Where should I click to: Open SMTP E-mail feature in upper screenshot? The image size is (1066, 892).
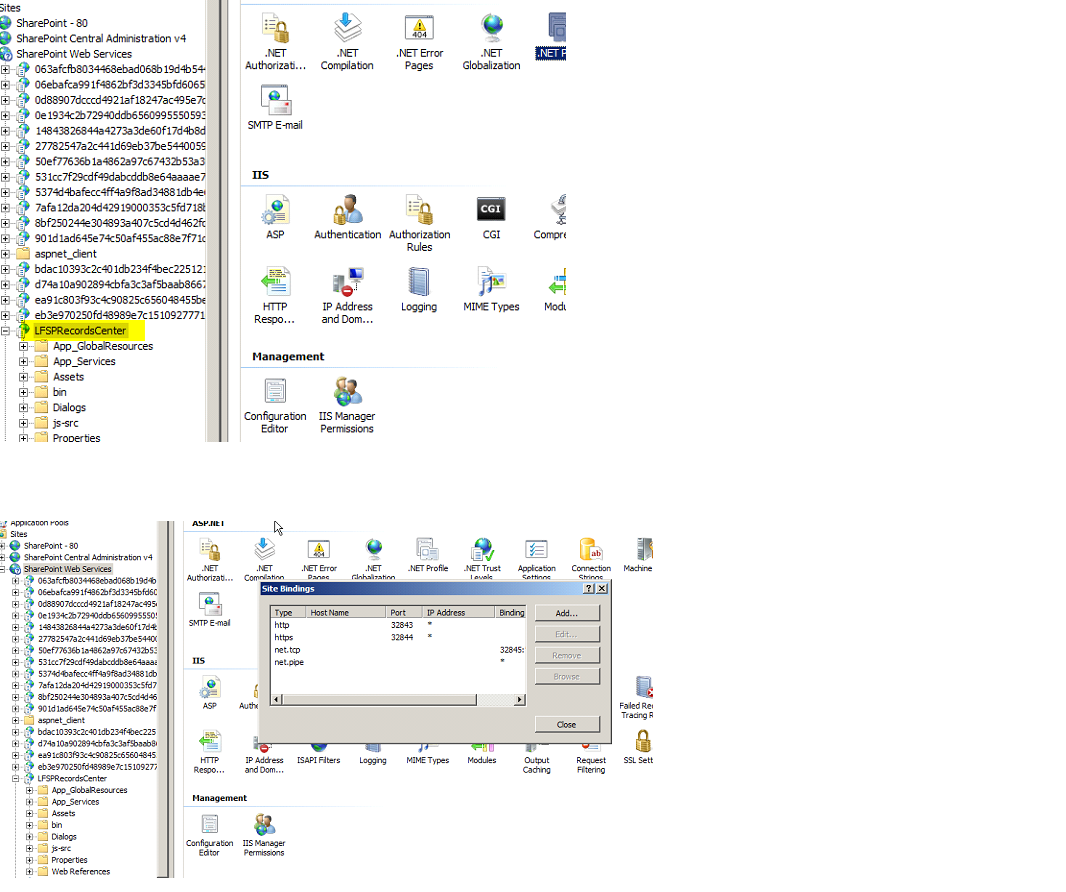[x=275, y=107]
